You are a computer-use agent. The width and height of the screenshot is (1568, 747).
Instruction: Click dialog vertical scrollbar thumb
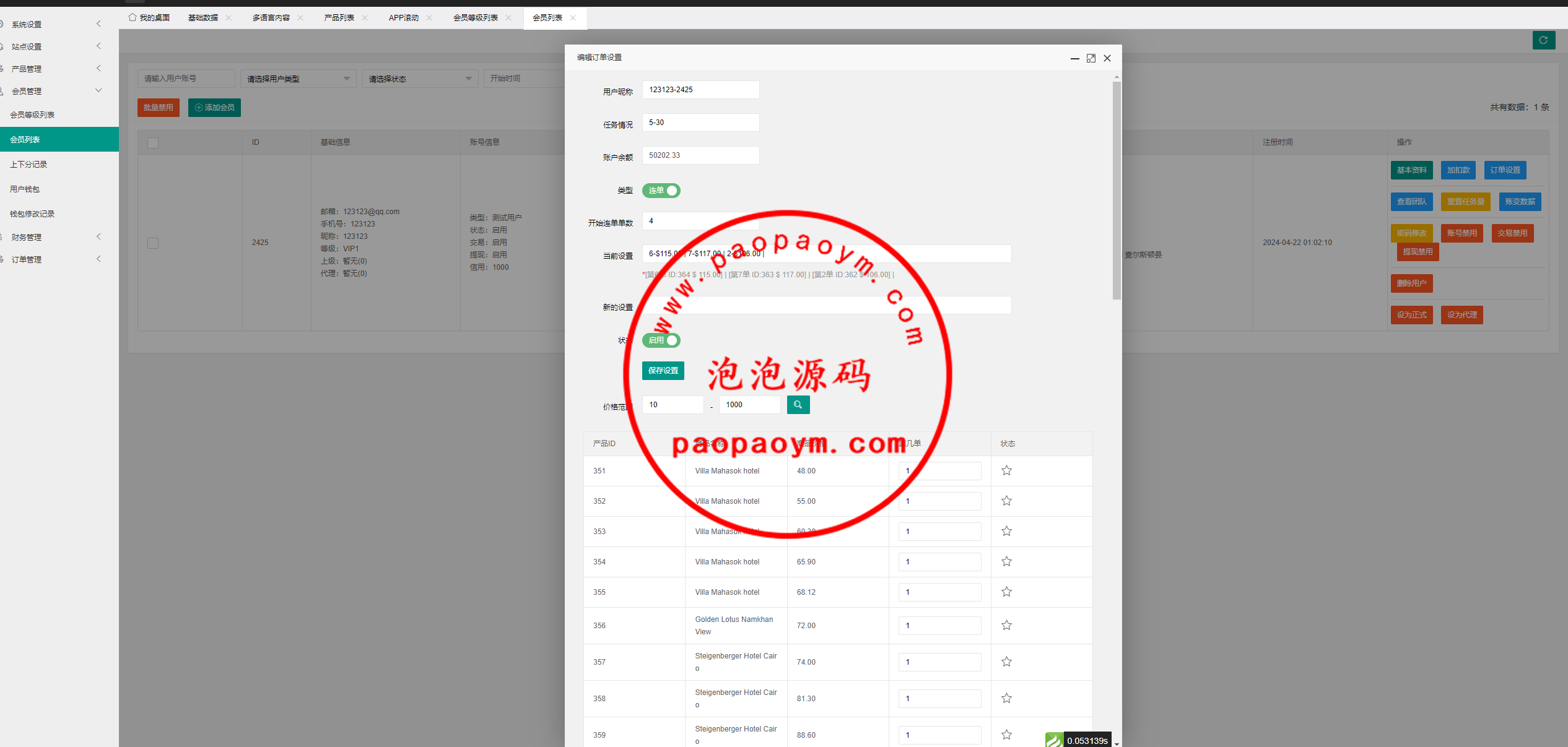coord(1117,191)
